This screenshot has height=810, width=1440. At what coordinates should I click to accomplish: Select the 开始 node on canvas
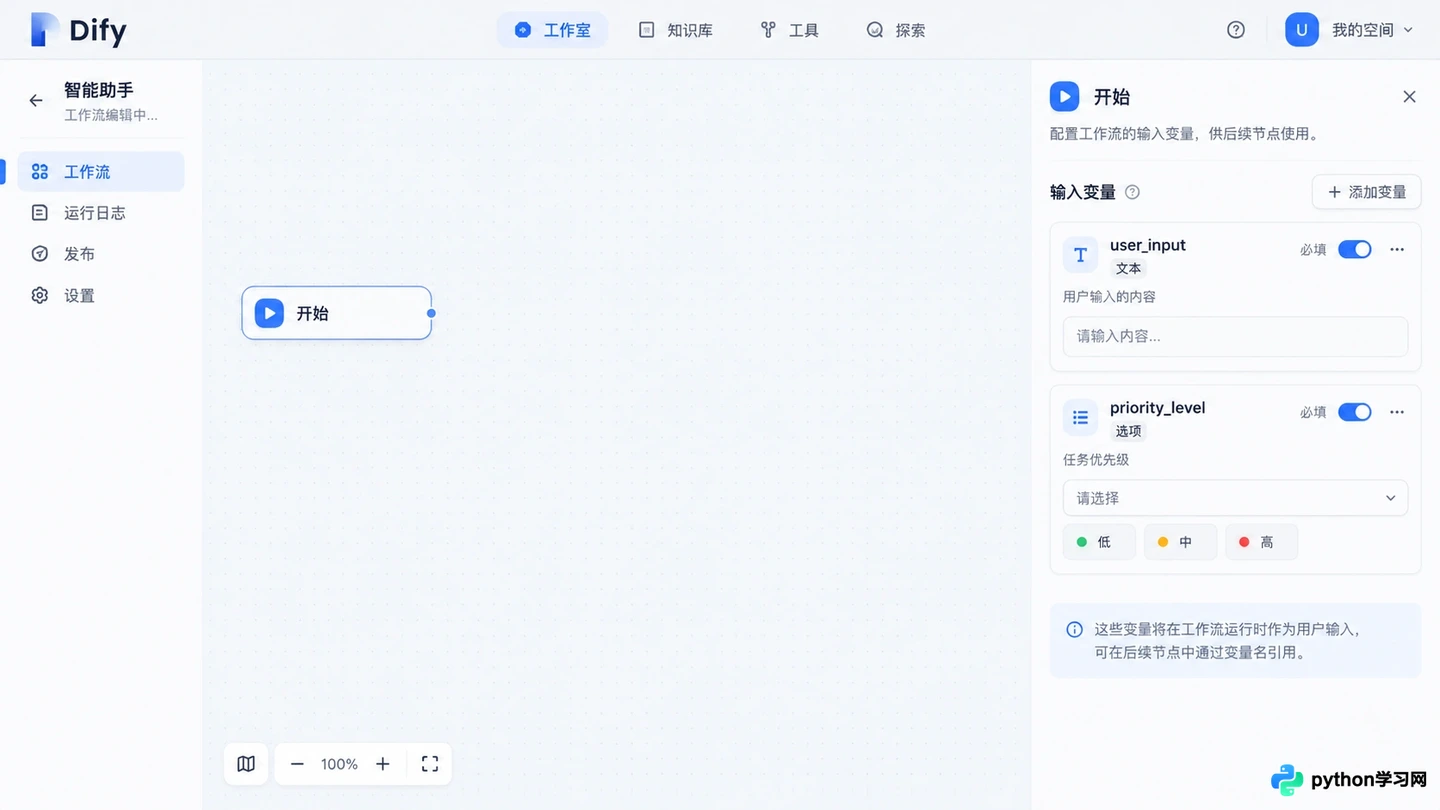[336, 313]
